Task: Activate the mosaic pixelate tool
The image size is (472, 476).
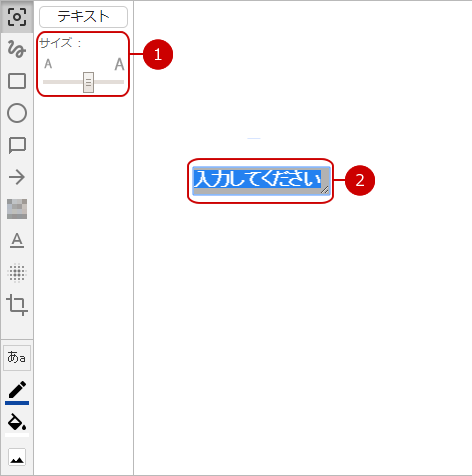Action: [x=17, y=209]
